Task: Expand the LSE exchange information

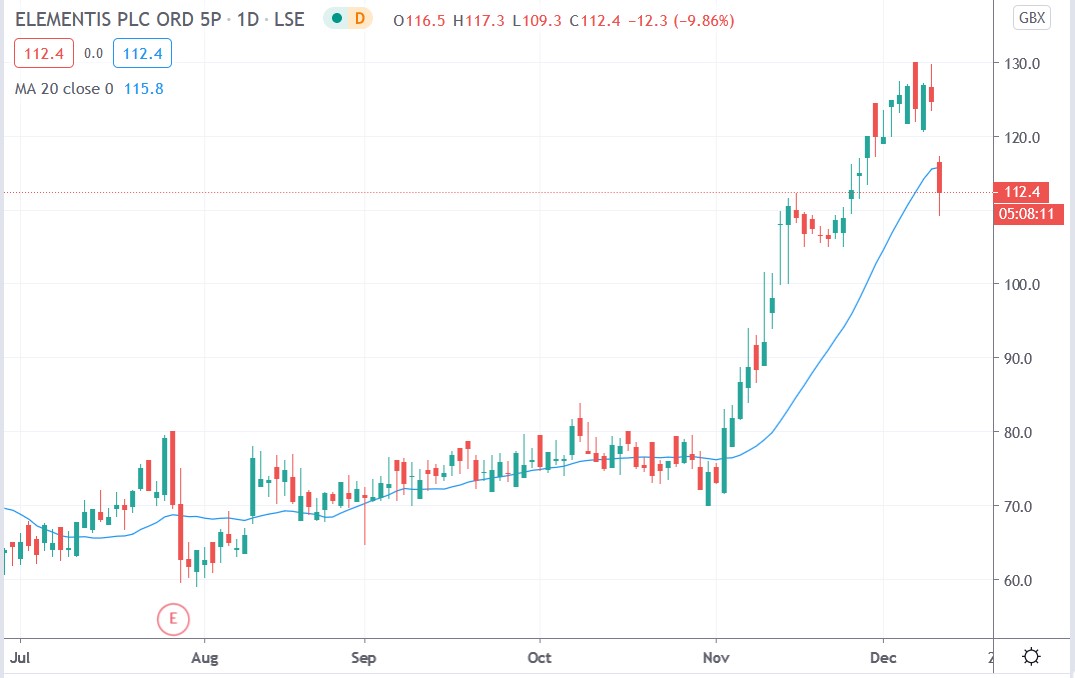Action: (x=290, y=19)
